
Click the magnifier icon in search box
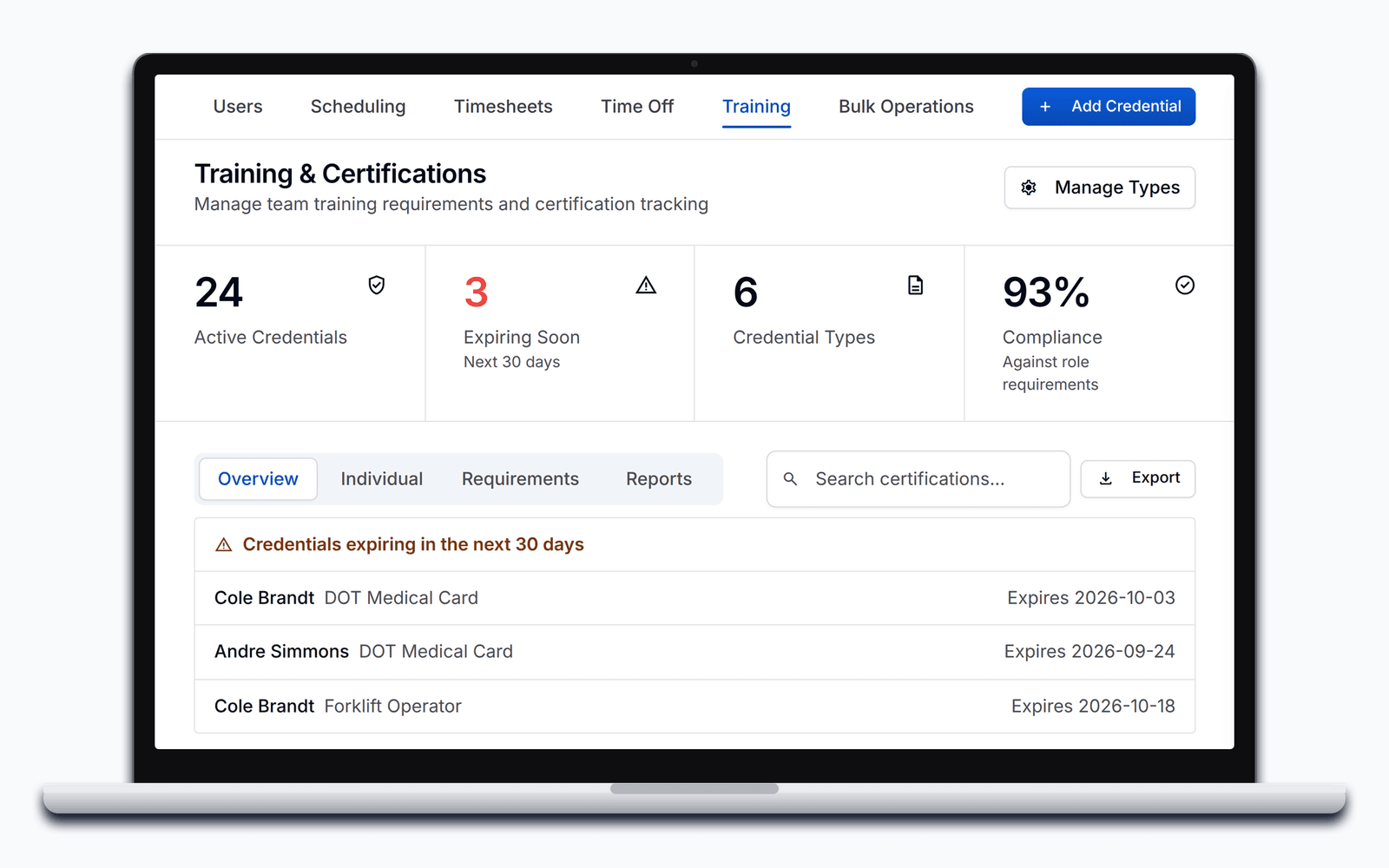[x=790, y=479]
